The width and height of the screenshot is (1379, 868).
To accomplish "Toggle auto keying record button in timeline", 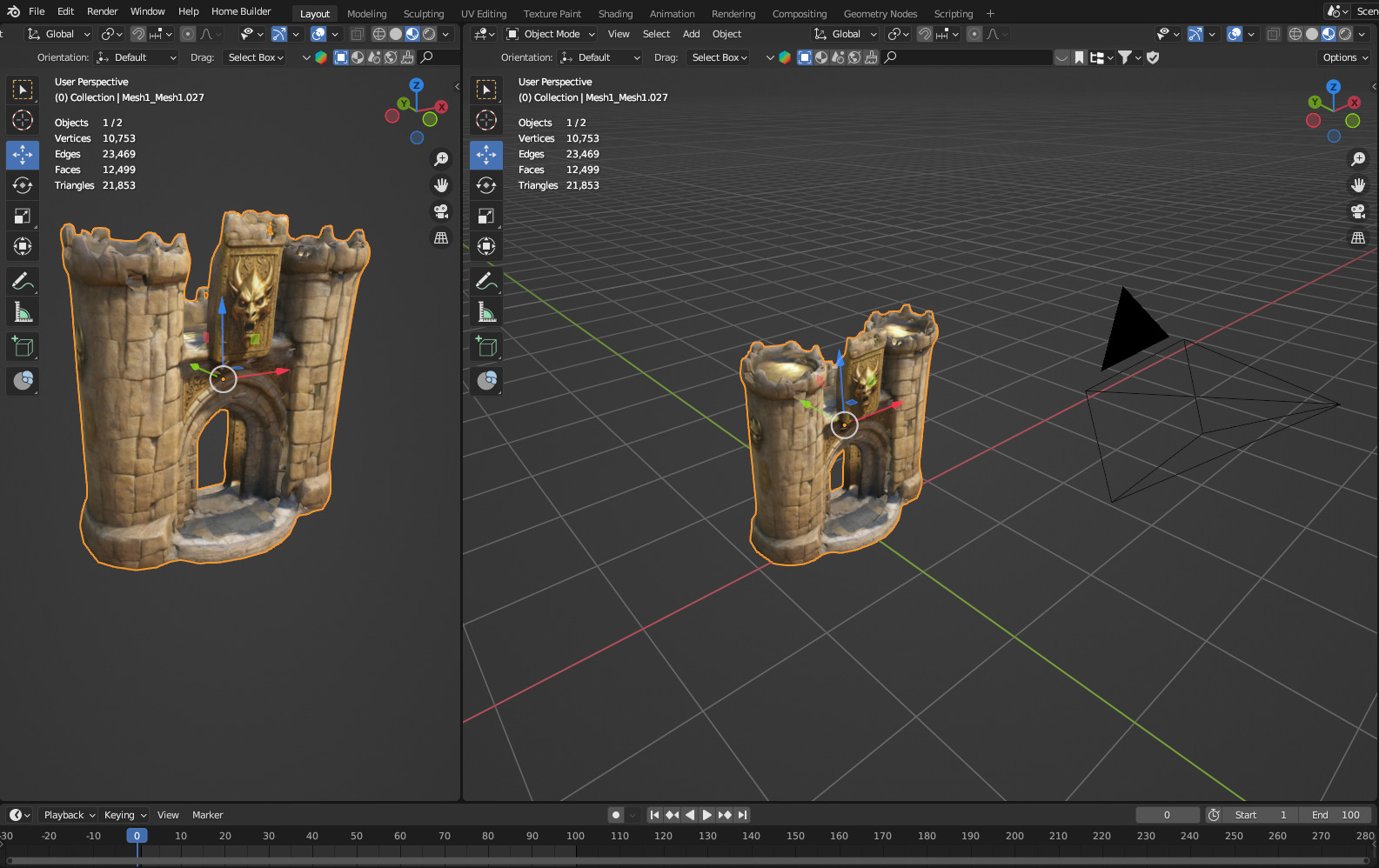I will pyautogui.click(x=616, y=815).
